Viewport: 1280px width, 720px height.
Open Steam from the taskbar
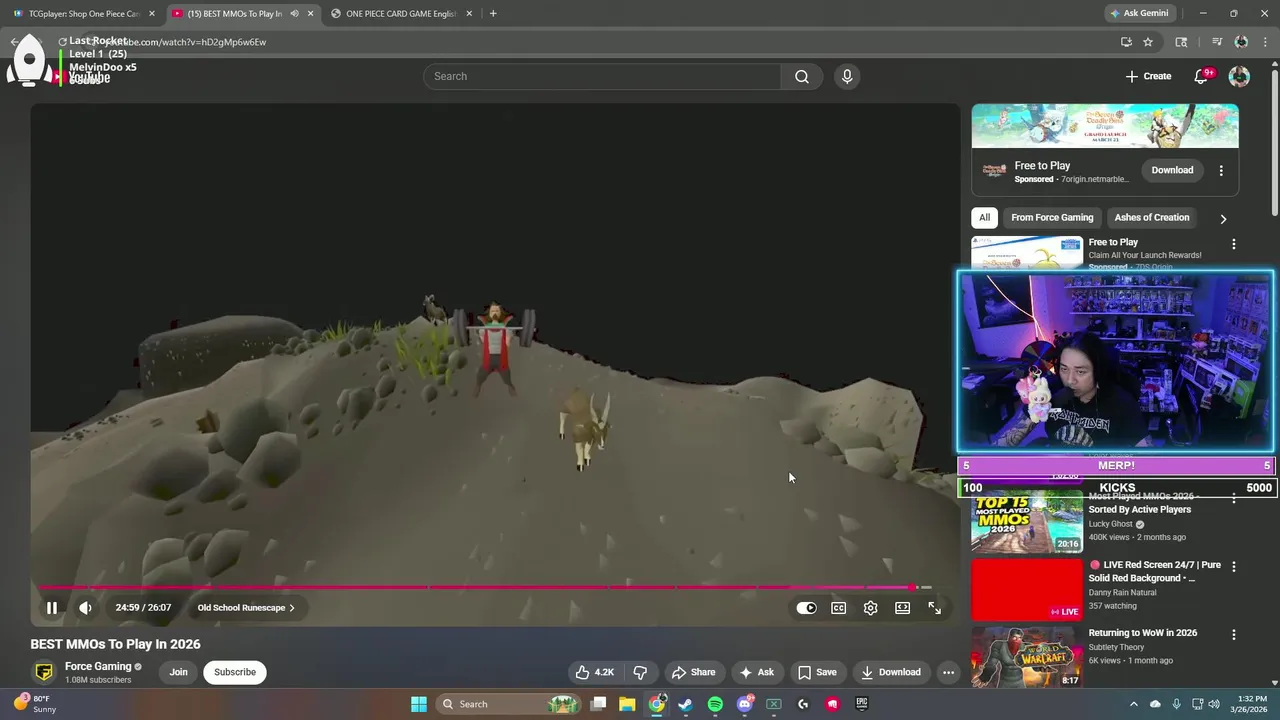[x=686, y=704]
